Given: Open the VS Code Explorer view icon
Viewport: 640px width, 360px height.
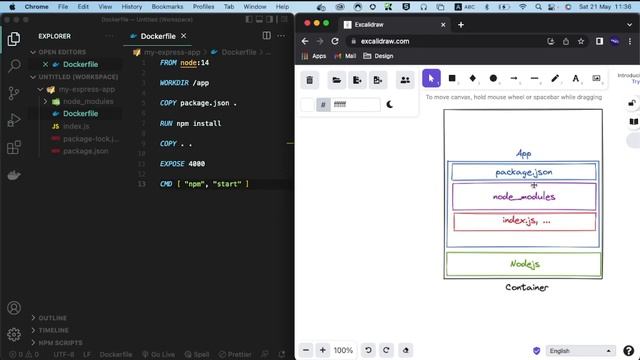Looking at the screenshot, I should click(14, 39).
